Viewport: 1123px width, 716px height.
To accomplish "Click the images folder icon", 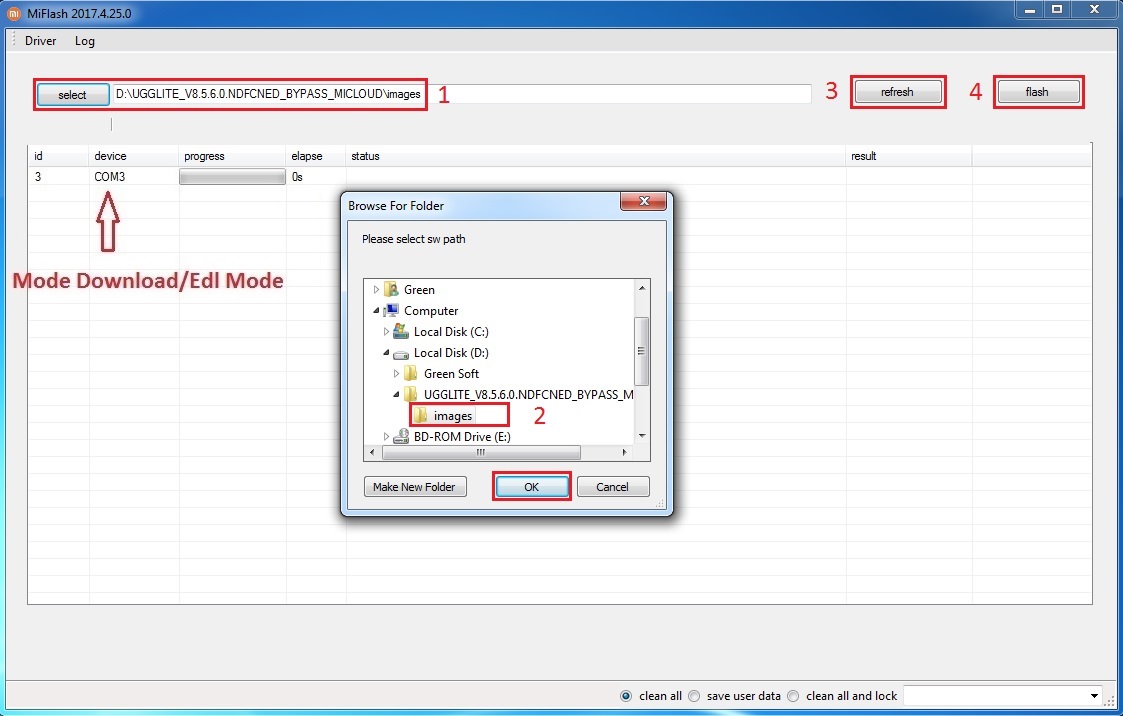I will (420, 415).
